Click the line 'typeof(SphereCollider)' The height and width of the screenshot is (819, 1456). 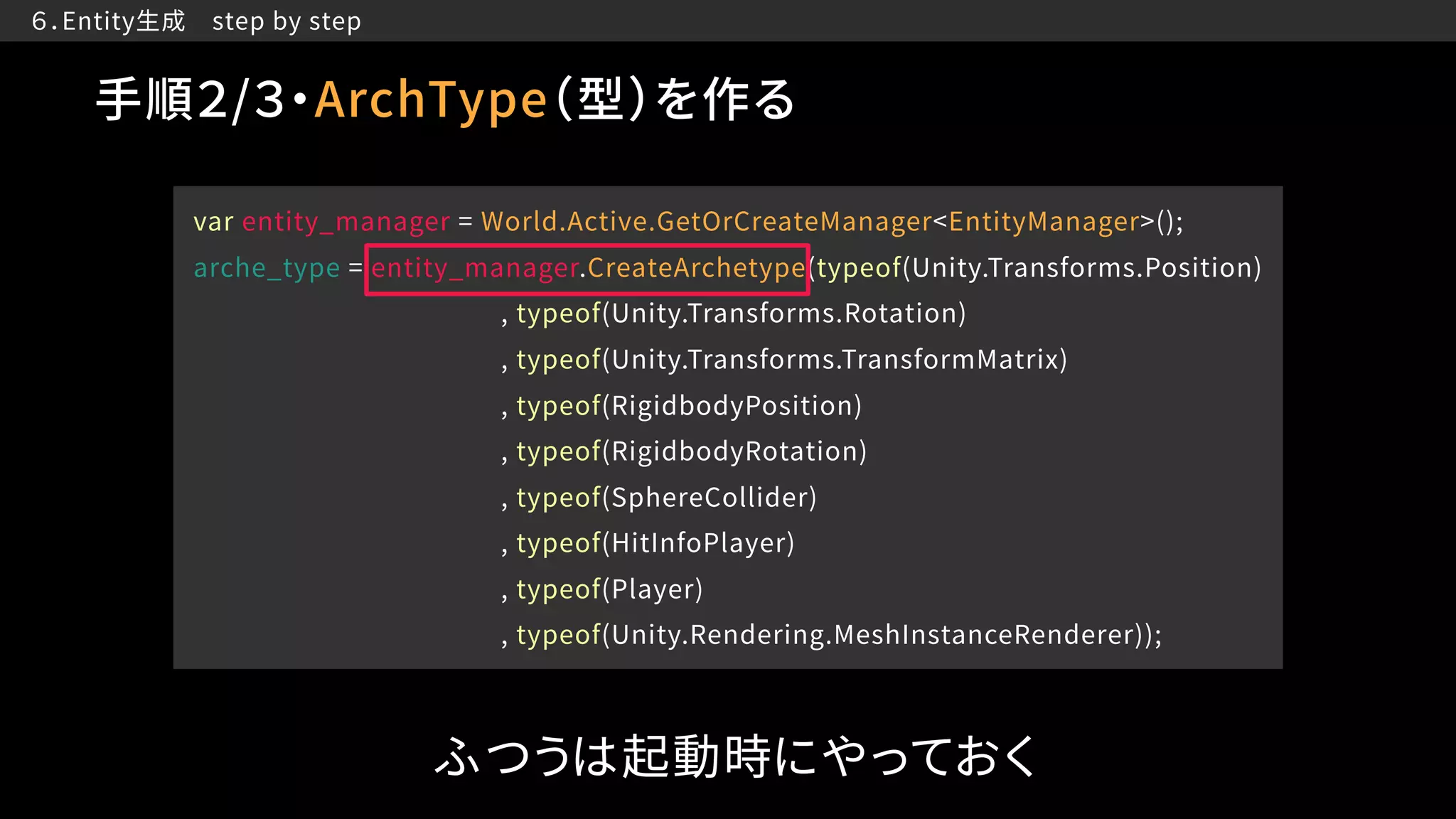(666, 498)
